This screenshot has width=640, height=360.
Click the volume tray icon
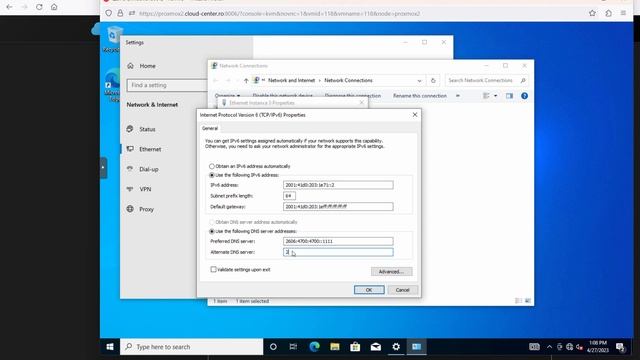[x=579, y=347]
